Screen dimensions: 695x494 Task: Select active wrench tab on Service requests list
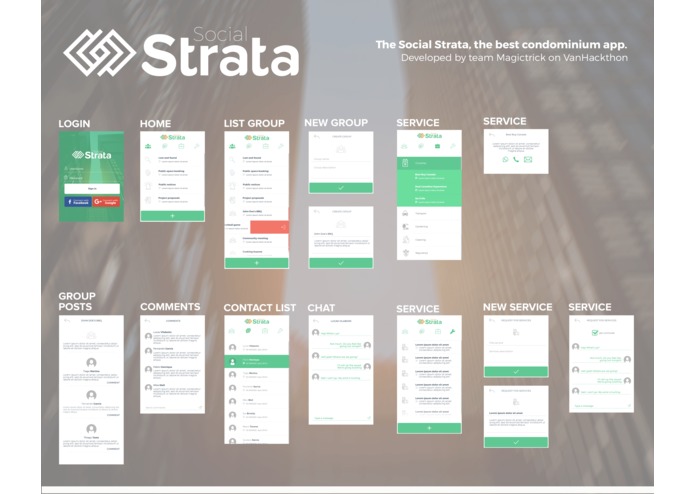coord(453,331)
